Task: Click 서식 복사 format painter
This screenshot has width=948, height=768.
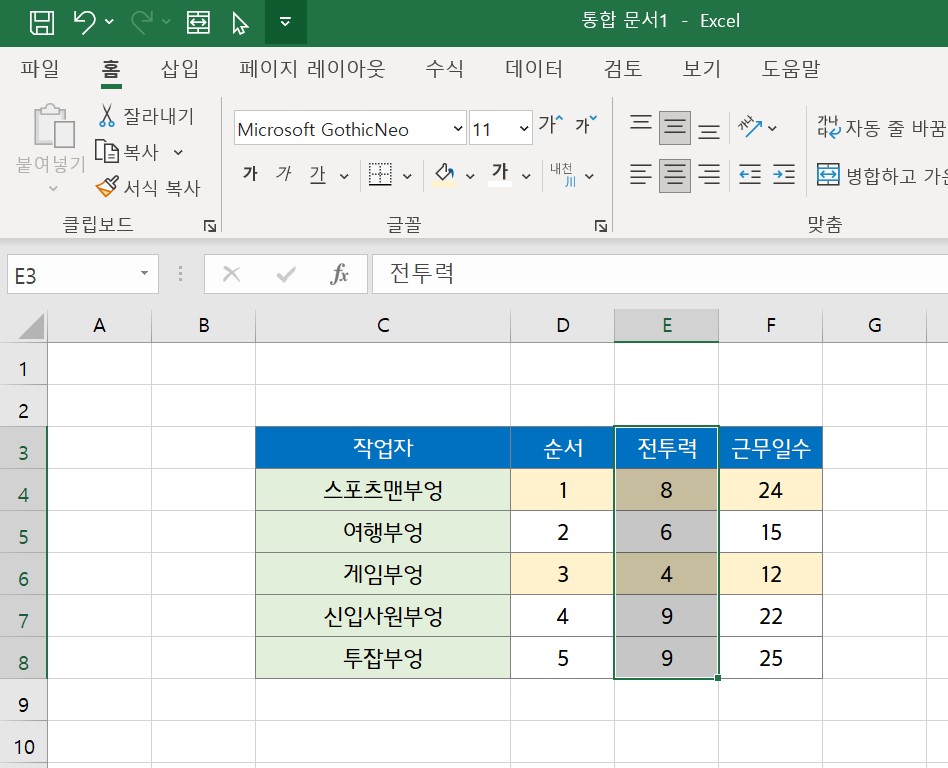Action: (x=148, y=187)
